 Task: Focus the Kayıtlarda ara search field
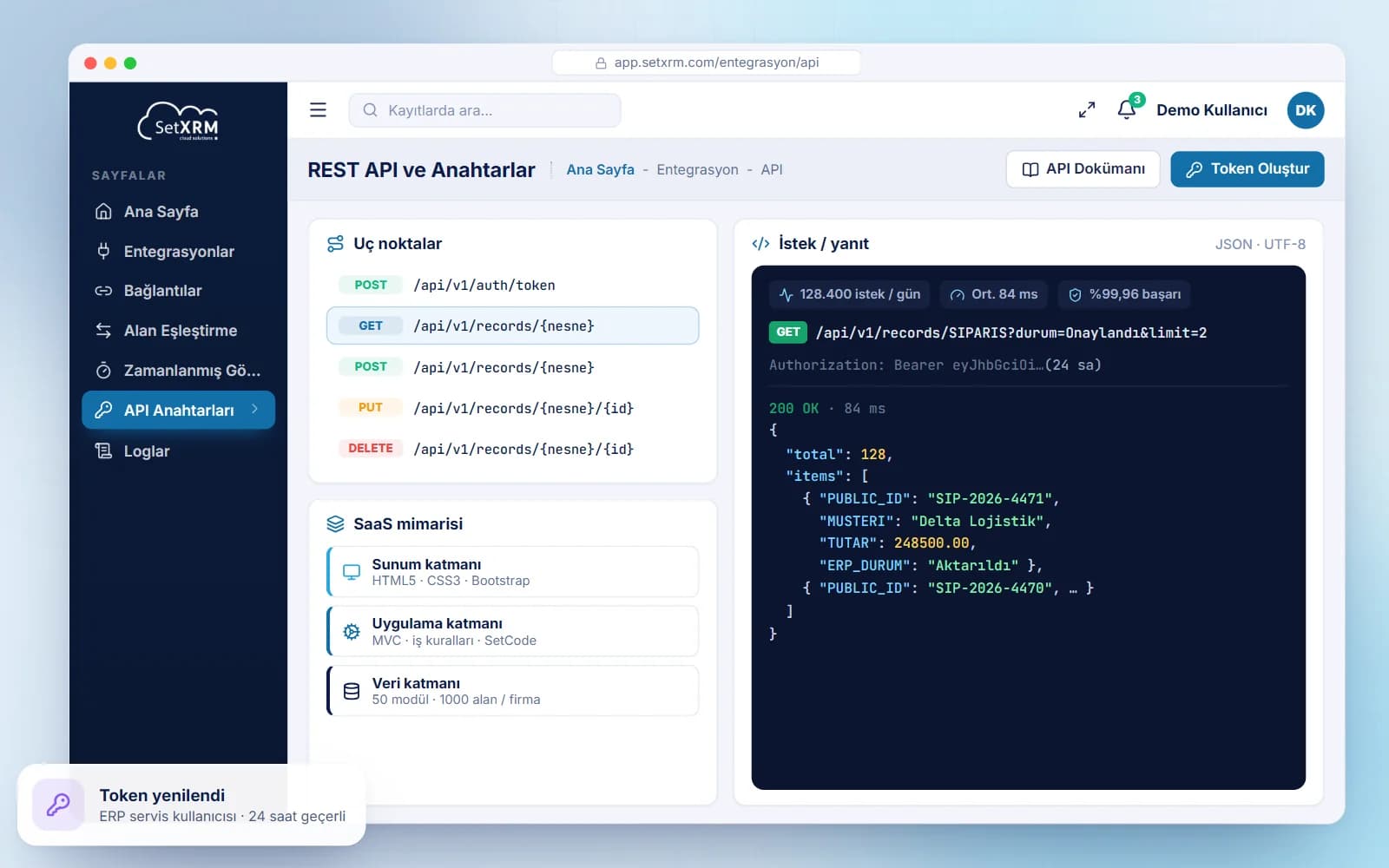click(484, 110)
